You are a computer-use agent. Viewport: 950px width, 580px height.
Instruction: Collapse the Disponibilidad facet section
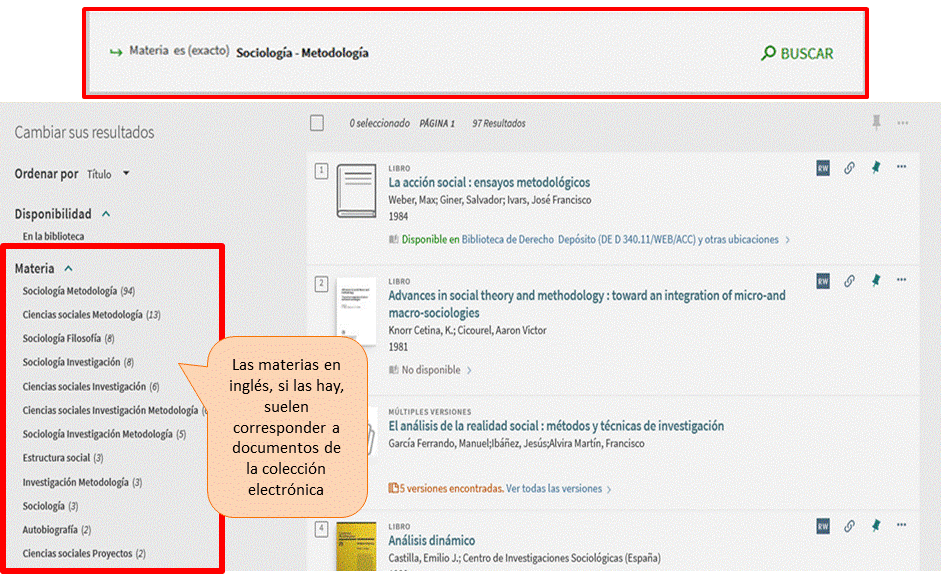point(106,214)
